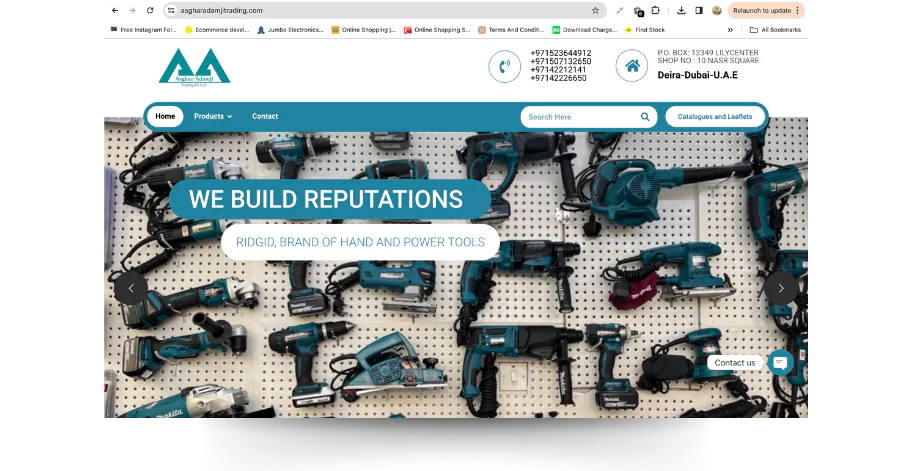
Task: Open the Contact us chat bubble icon
Action: [x=780, y=362]
